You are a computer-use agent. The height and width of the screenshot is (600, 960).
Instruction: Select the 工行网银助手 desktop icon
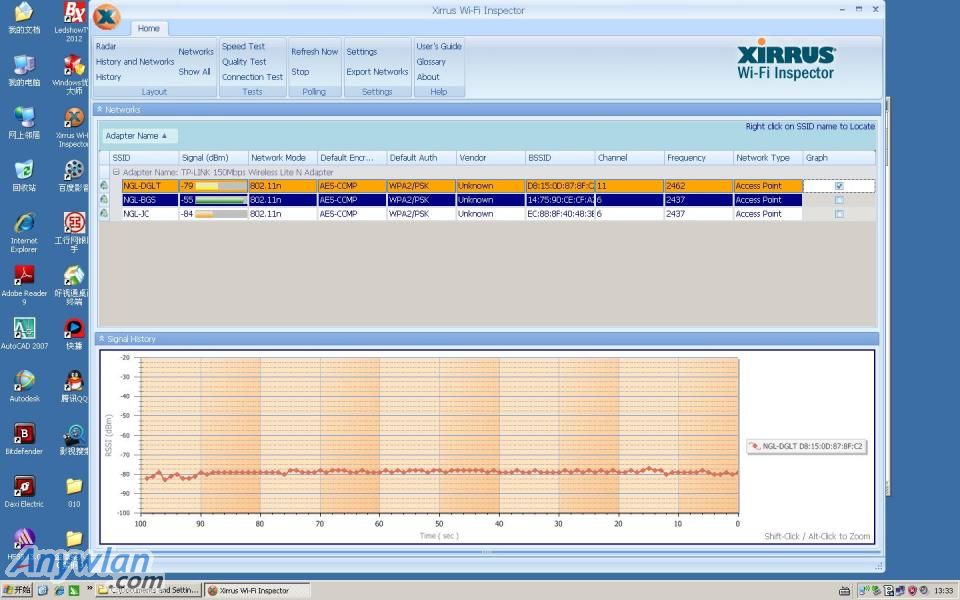[74, 233]
